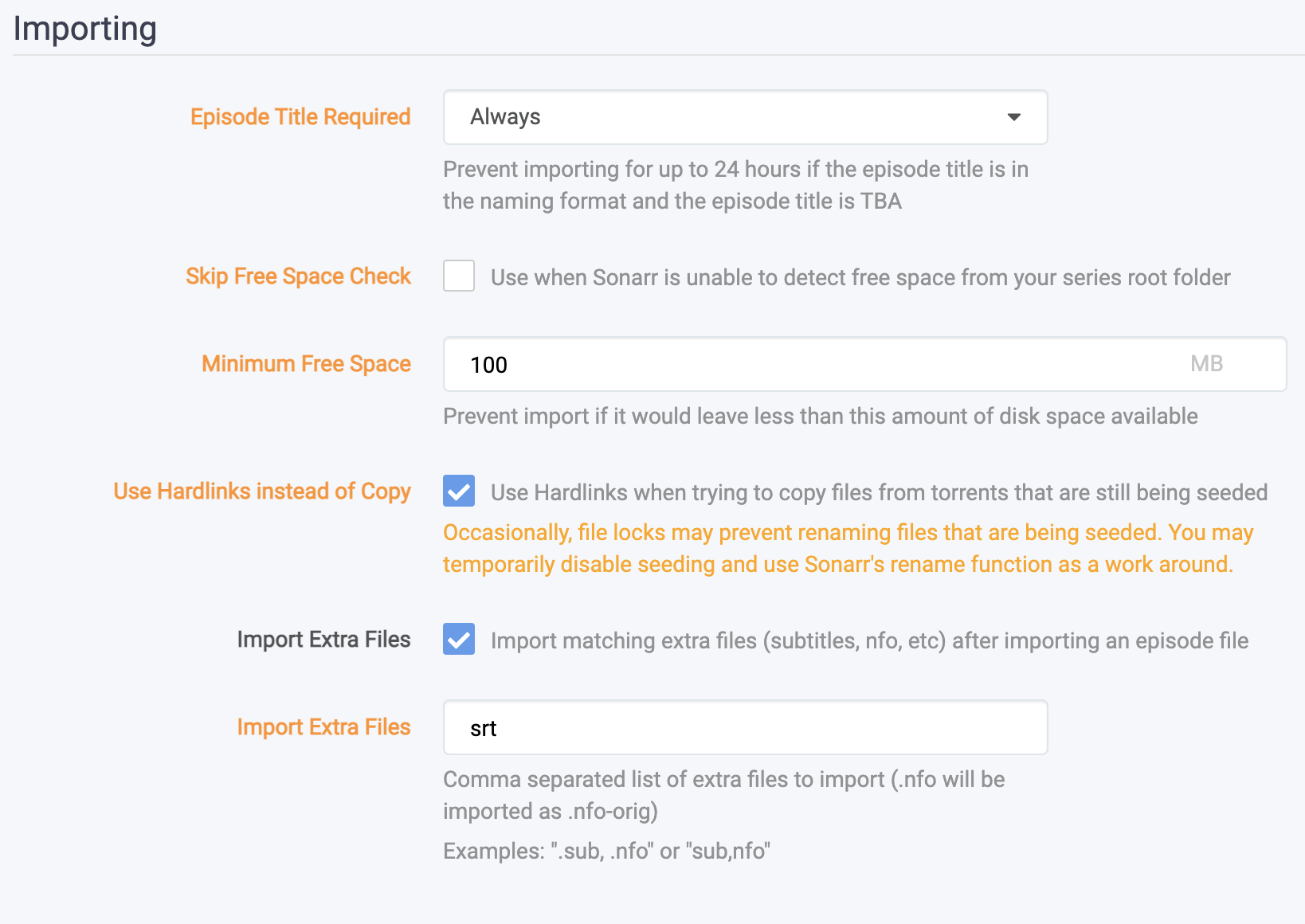Click the Importing section heading
Screen dimensions: 1305x924
pyautogui.click(x=85, y=29)
